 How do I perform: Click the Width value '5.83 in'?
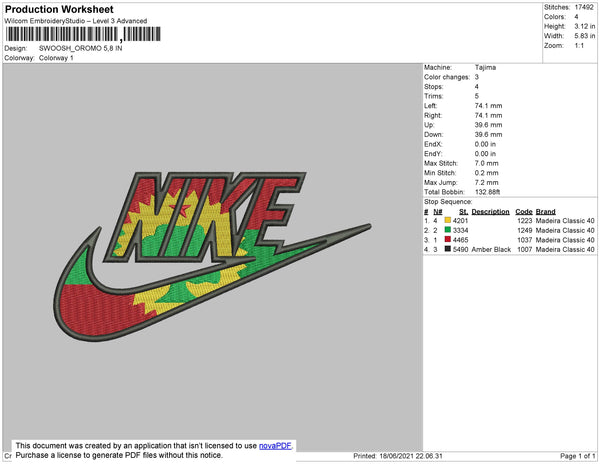pyautogui.click(x=585, y=36)
